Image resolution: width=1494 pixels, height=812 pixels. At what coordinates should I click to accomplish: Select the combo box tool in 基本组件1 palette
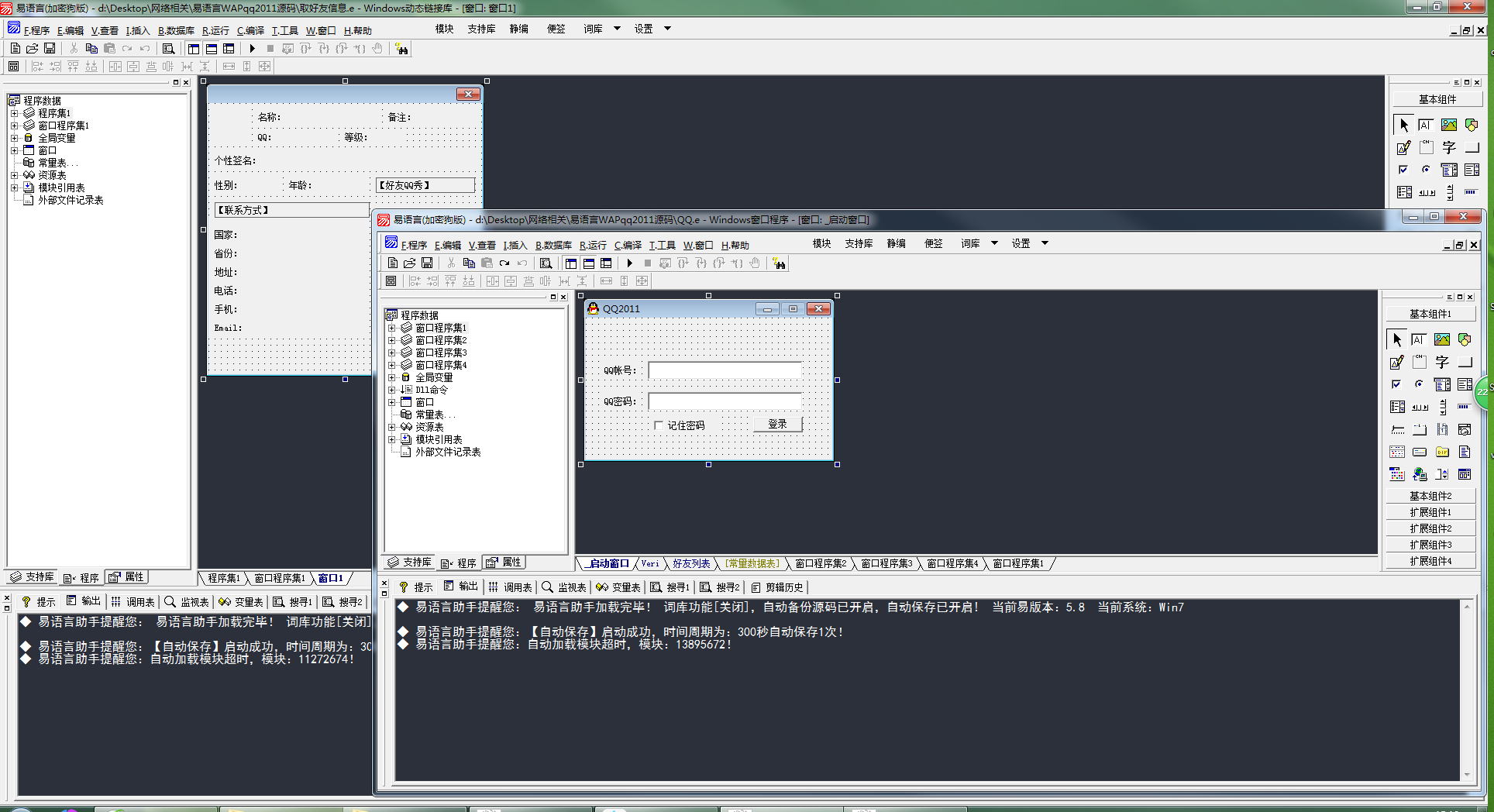1441,384
